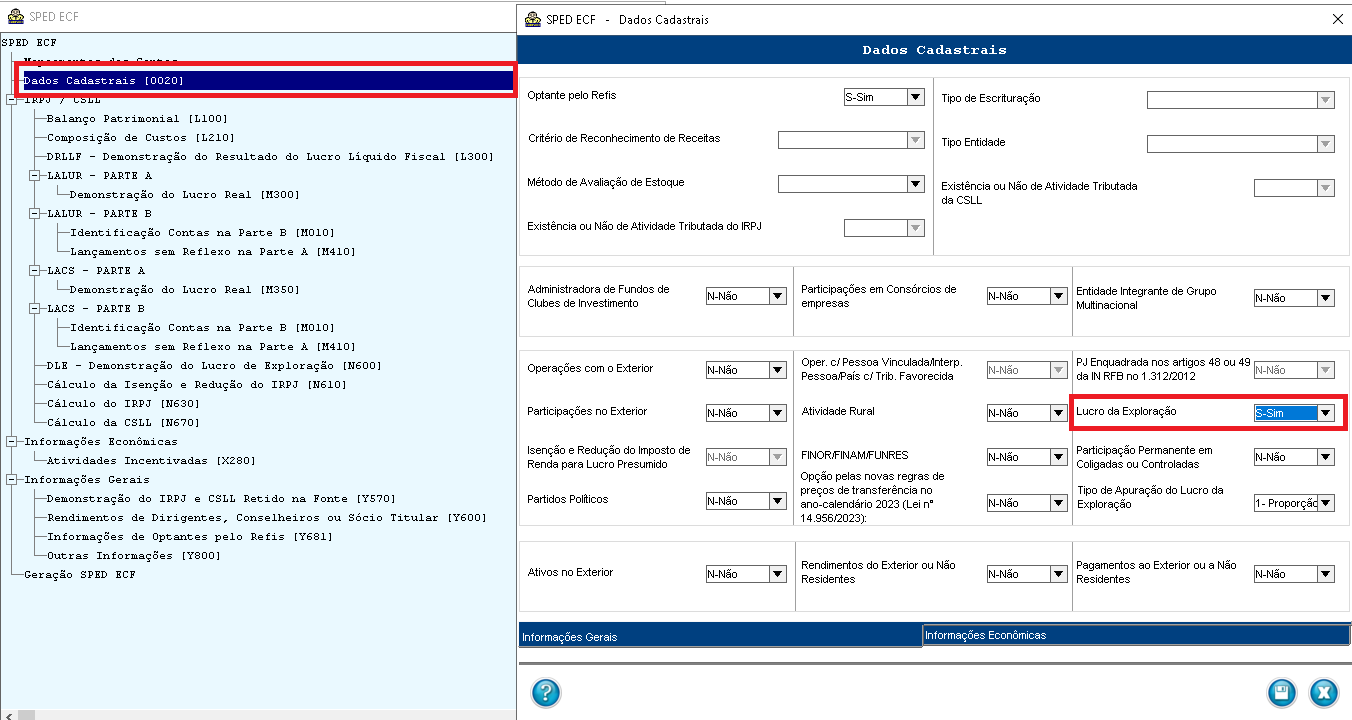Close the Dados Cadastrais dialog
The width and height of the screenshot is (1352, 720).
click(1337, 19)
